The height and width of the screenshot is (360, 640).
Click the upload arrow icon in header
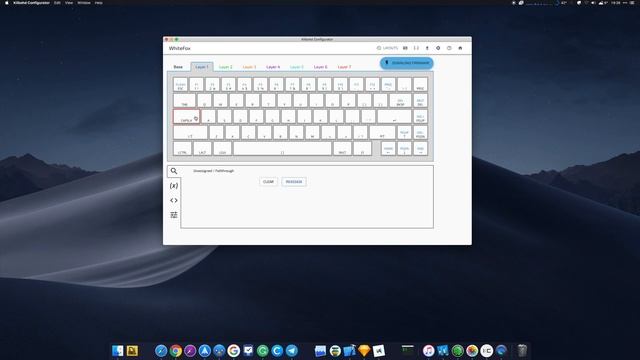tap(427, 48)
